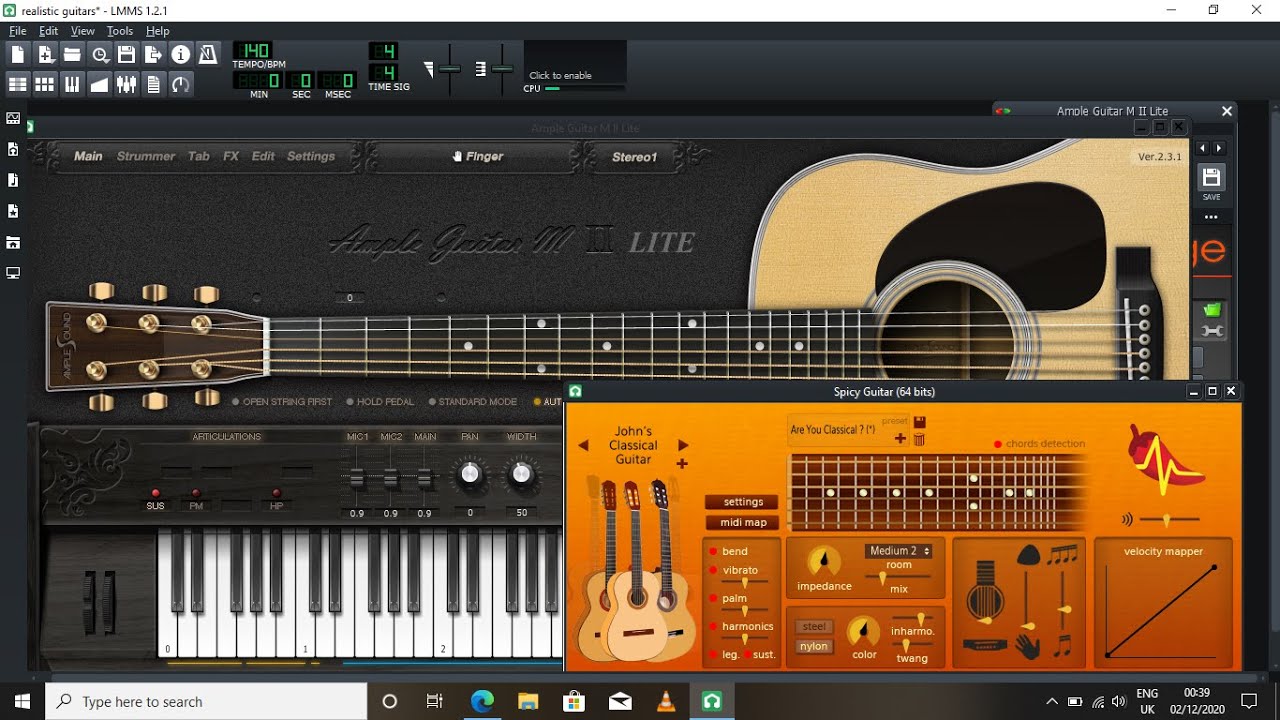Open the Help menu
The image size is (1280, 720).
tap(158, 31)
